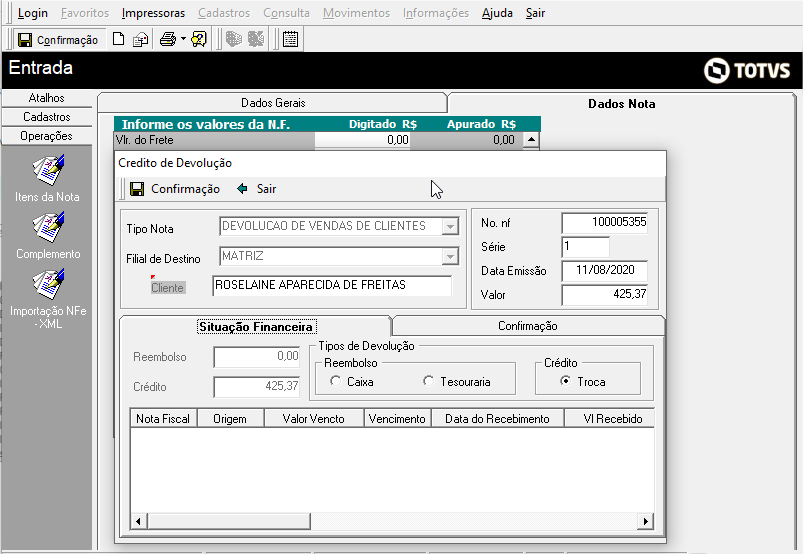Open the Atalhos sidebar section
This screenshot has height=554, width=803.
[47, 98]
